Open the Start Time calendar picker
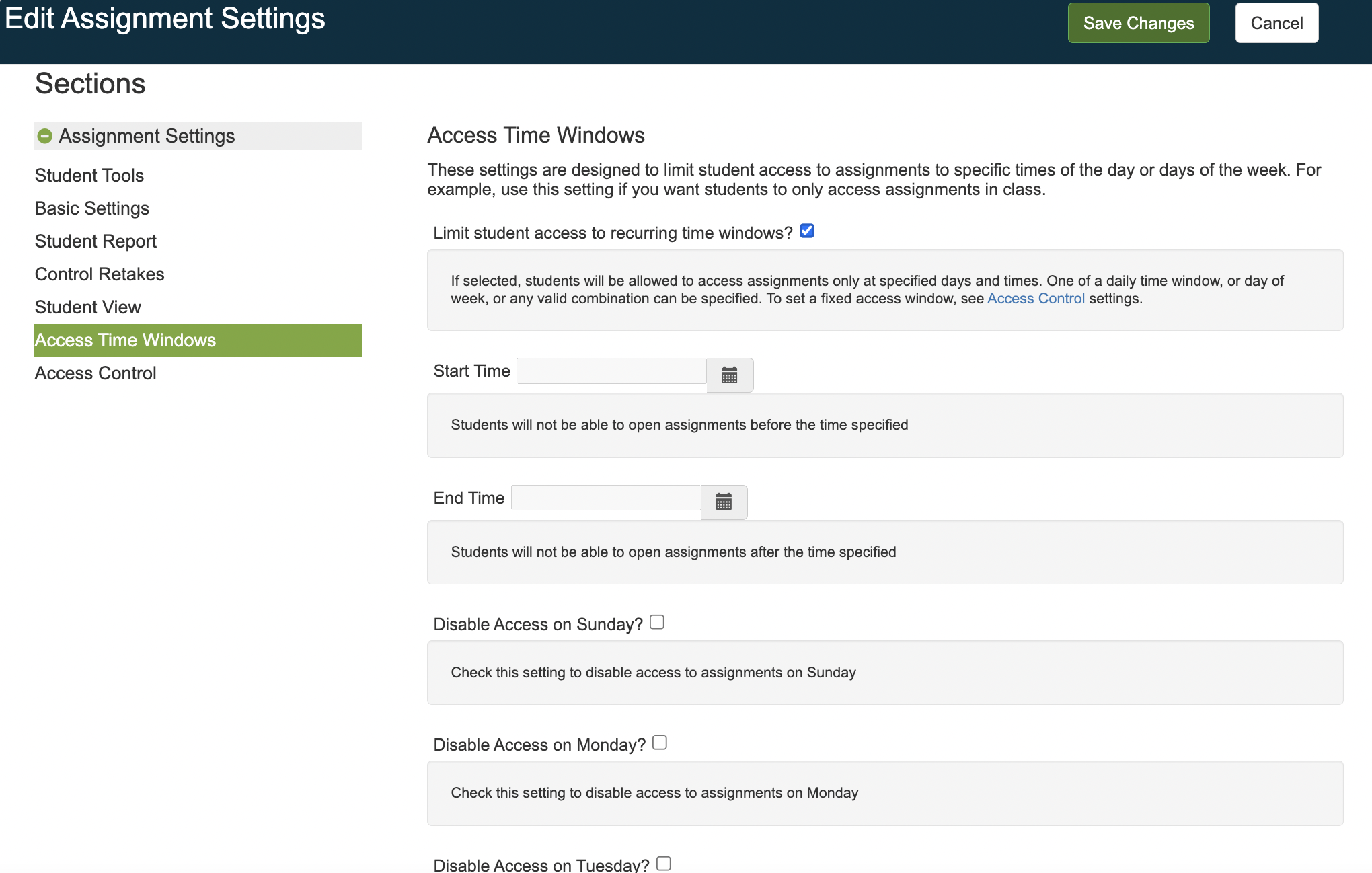 point(730,375)
